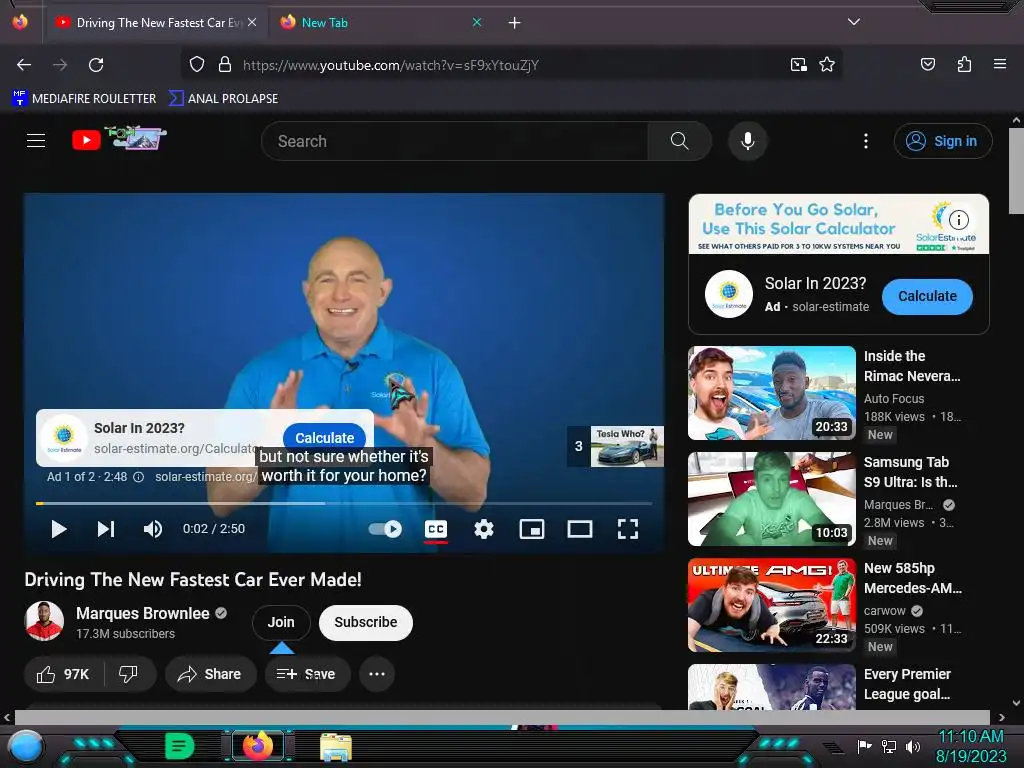Open the system volume tray icon
This screenshot has width=1024, height=768.
913,746
